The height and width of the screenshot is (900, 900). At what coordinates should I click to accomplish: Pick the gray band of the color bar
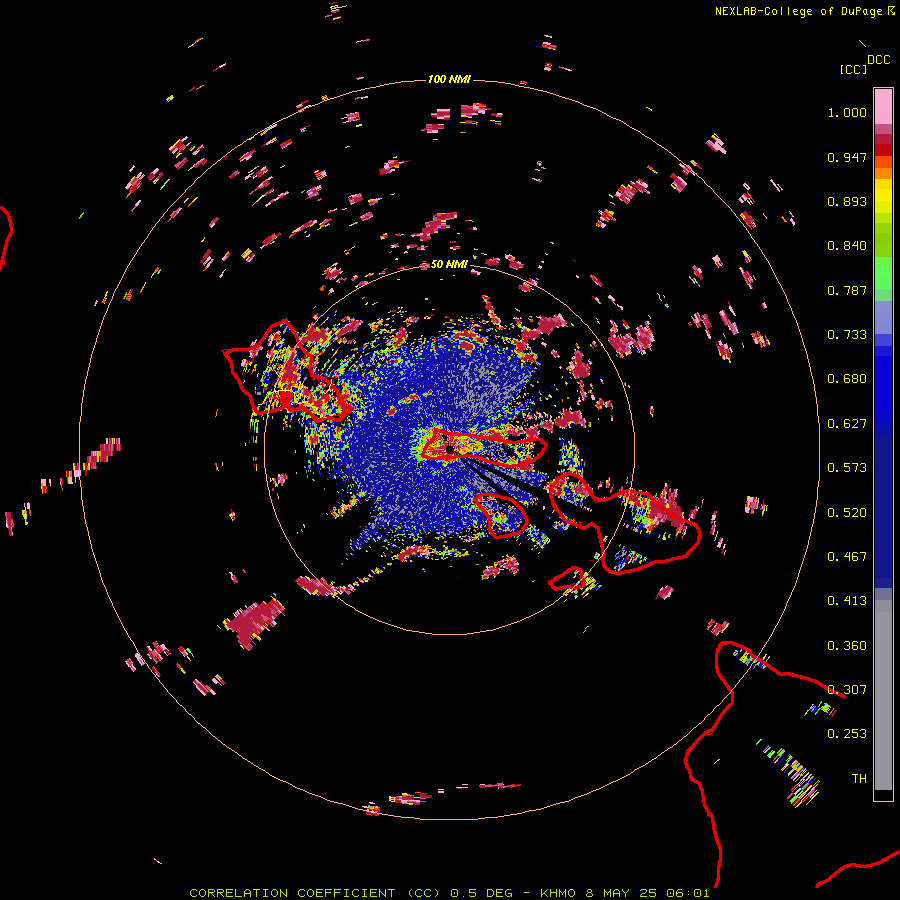(883, 695)
